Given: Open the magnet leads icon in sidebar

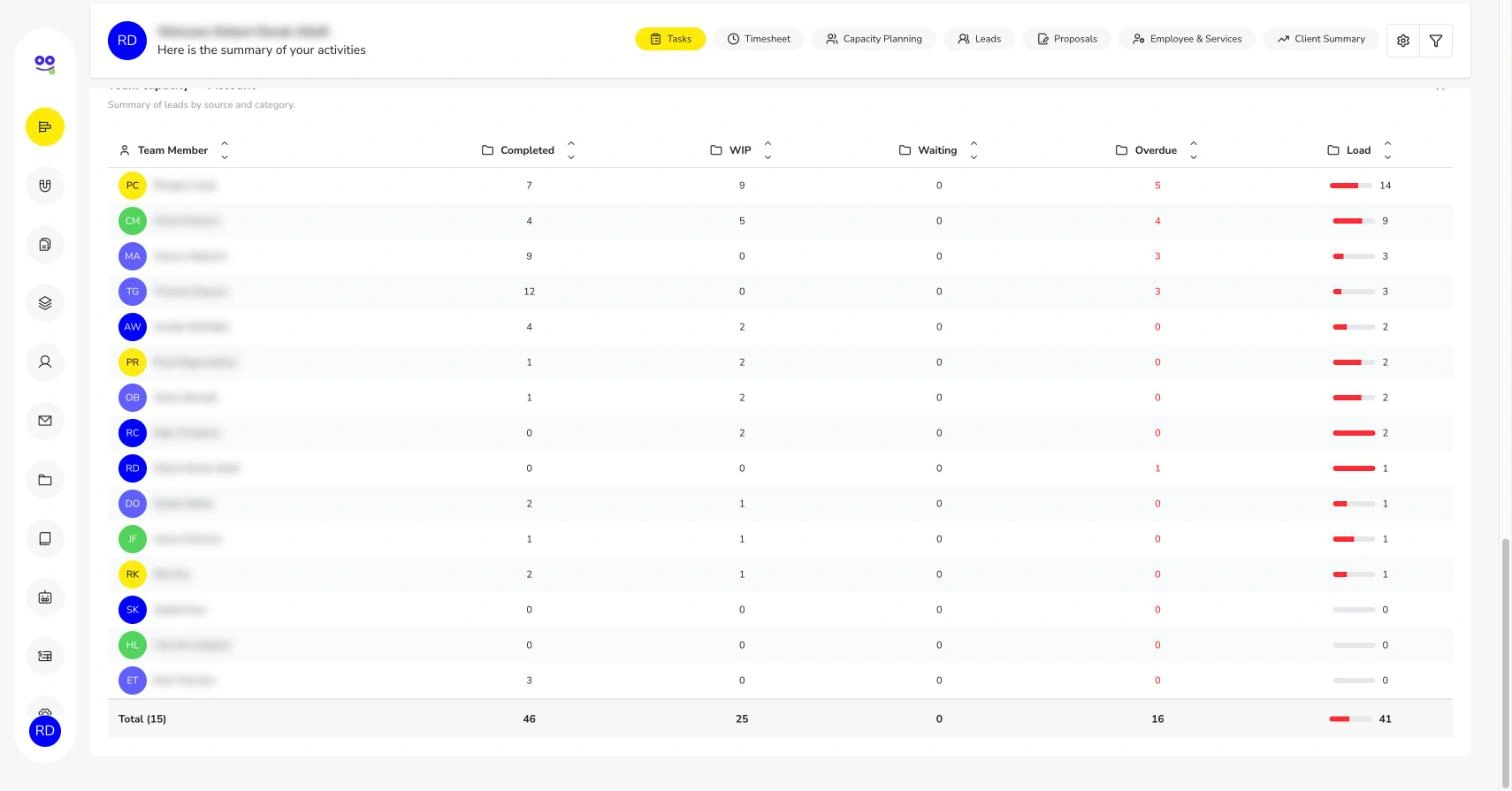Looking at the screenshot, I should click(45, 186).
